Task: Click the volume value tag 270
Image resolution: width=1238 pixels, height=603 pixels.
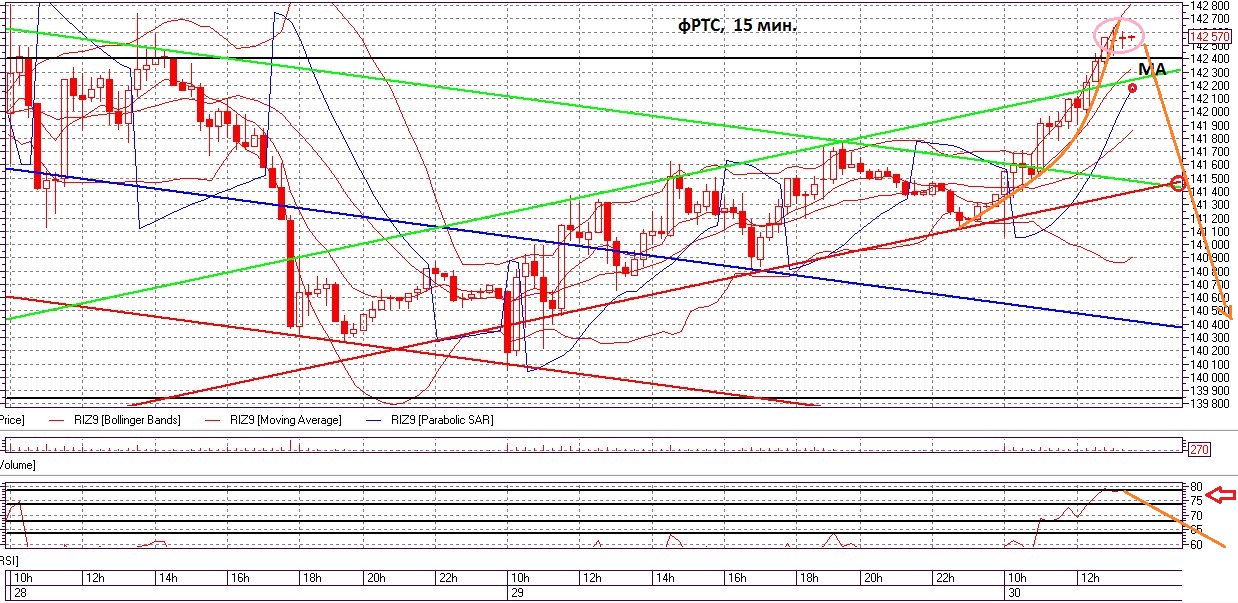Action: [1199, 449]
